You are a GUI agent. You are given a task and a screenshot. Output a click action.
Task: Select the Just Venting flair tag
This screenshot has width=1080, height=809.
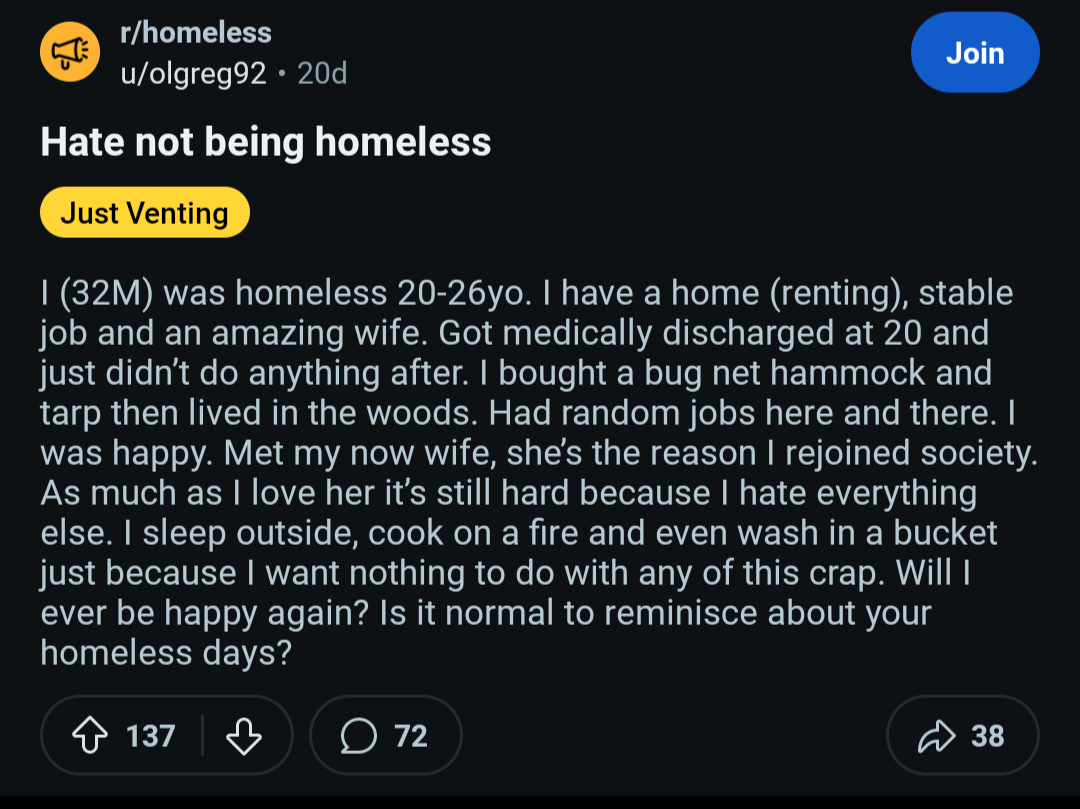pyautogui.click(x=145, y=212)
